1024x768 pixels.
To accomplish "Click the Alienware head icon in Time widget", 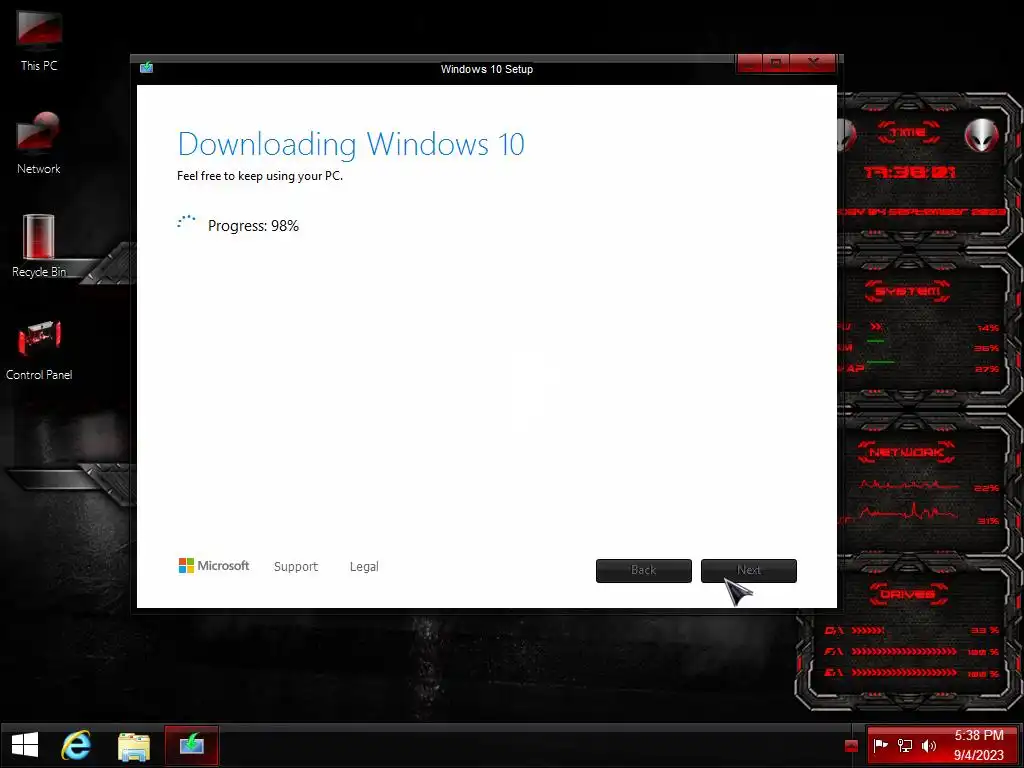I will (x=981, y=136).
